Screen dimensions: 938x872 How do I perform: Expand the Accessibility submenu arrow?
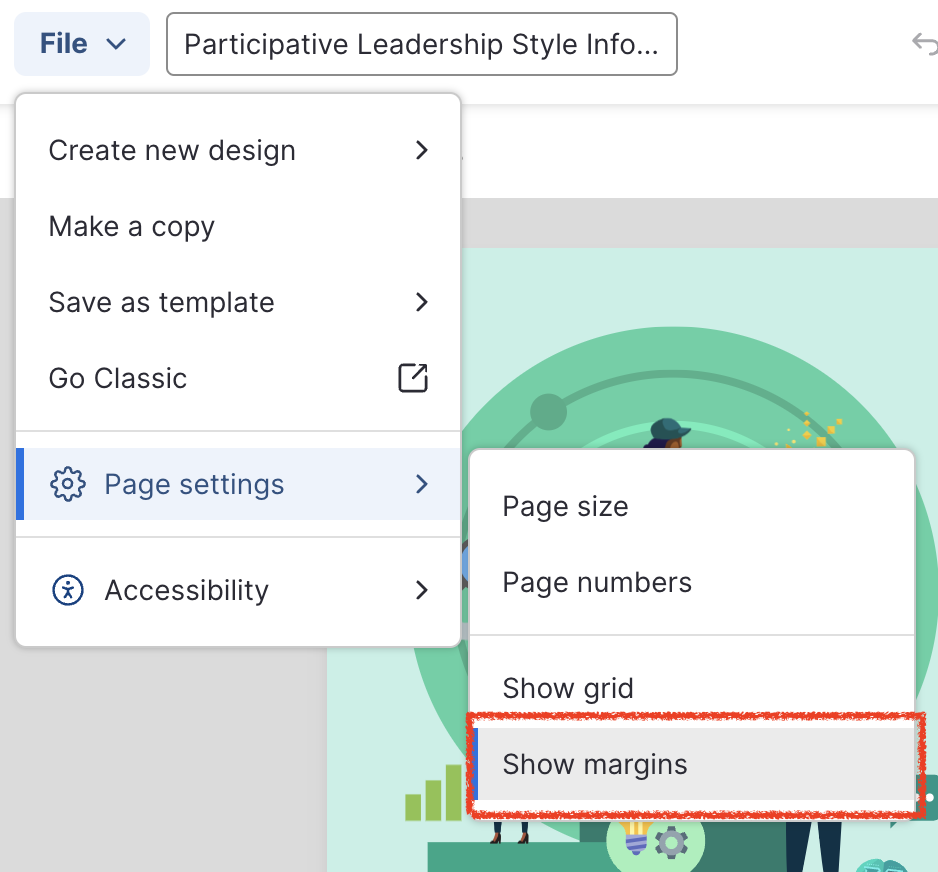(x=421, y=590)
